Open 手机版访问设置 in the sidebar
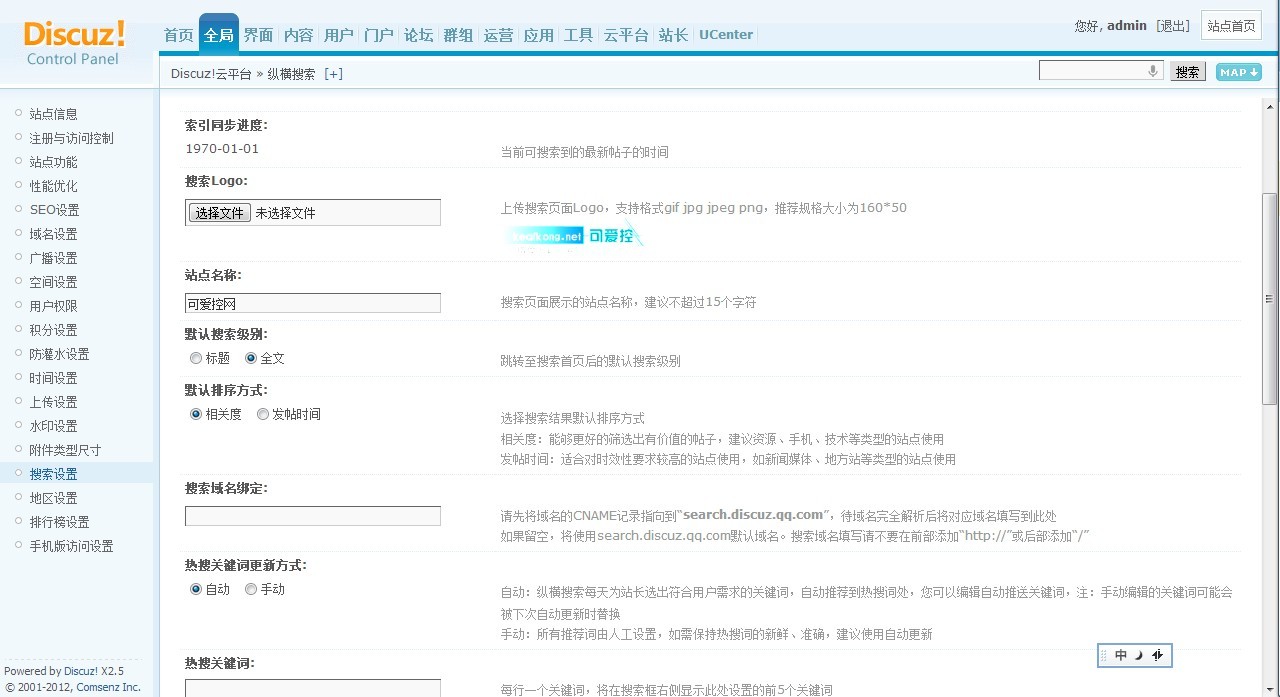 [x=72, y=546]
